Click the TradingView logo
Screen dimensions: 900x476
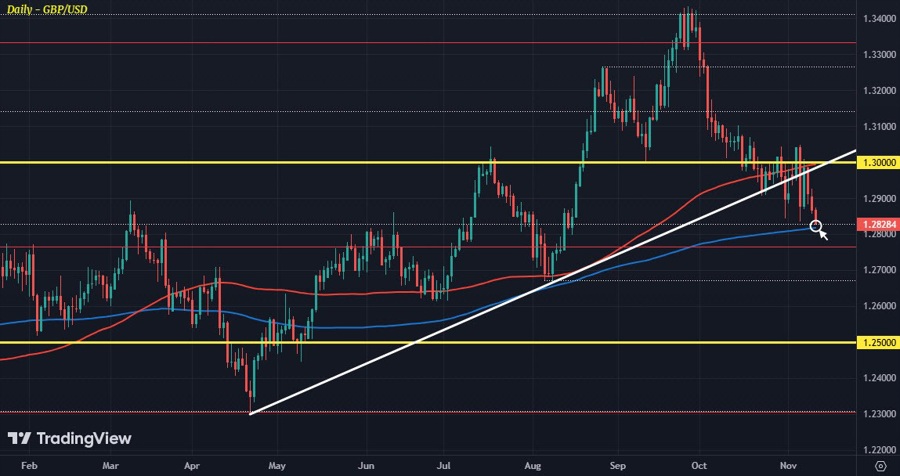(69, 439)
